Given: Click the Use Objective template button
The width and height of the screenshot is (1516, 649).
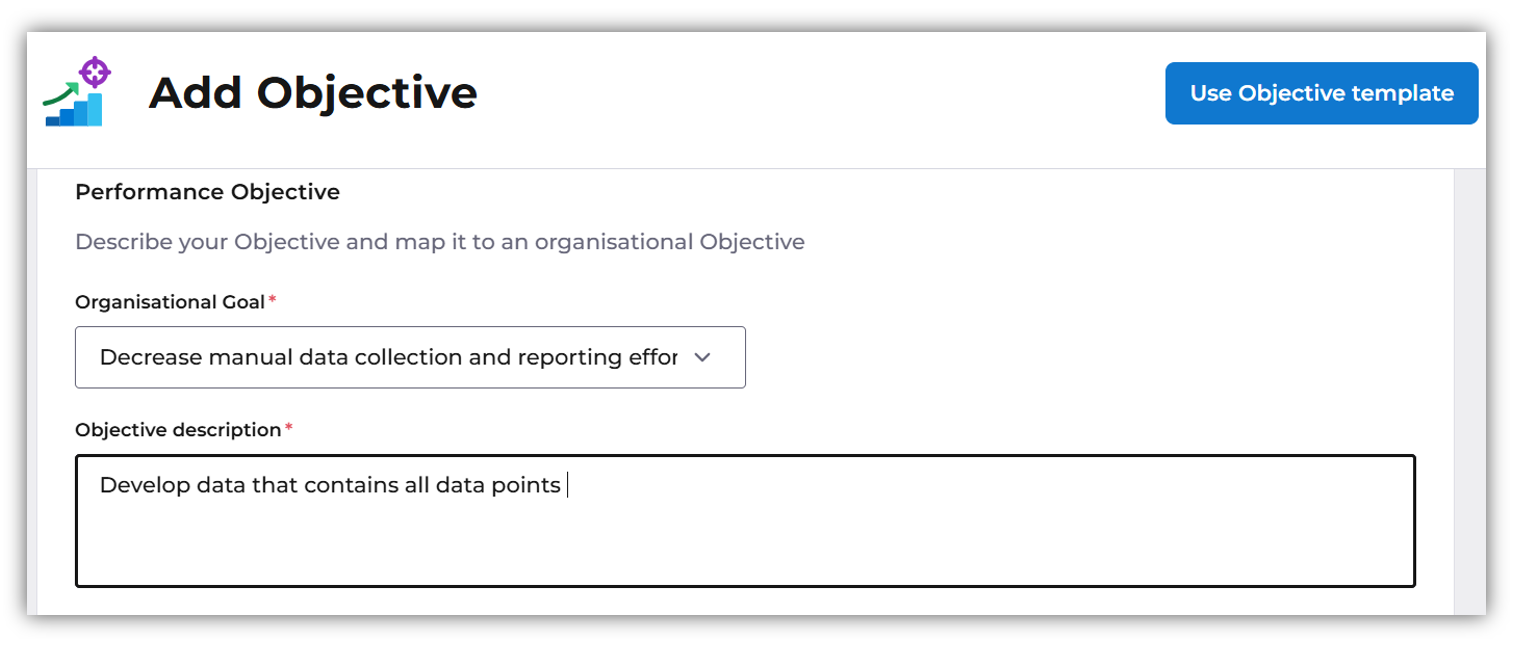Looking at the screenshot, I should click(x=1321, y=93).
